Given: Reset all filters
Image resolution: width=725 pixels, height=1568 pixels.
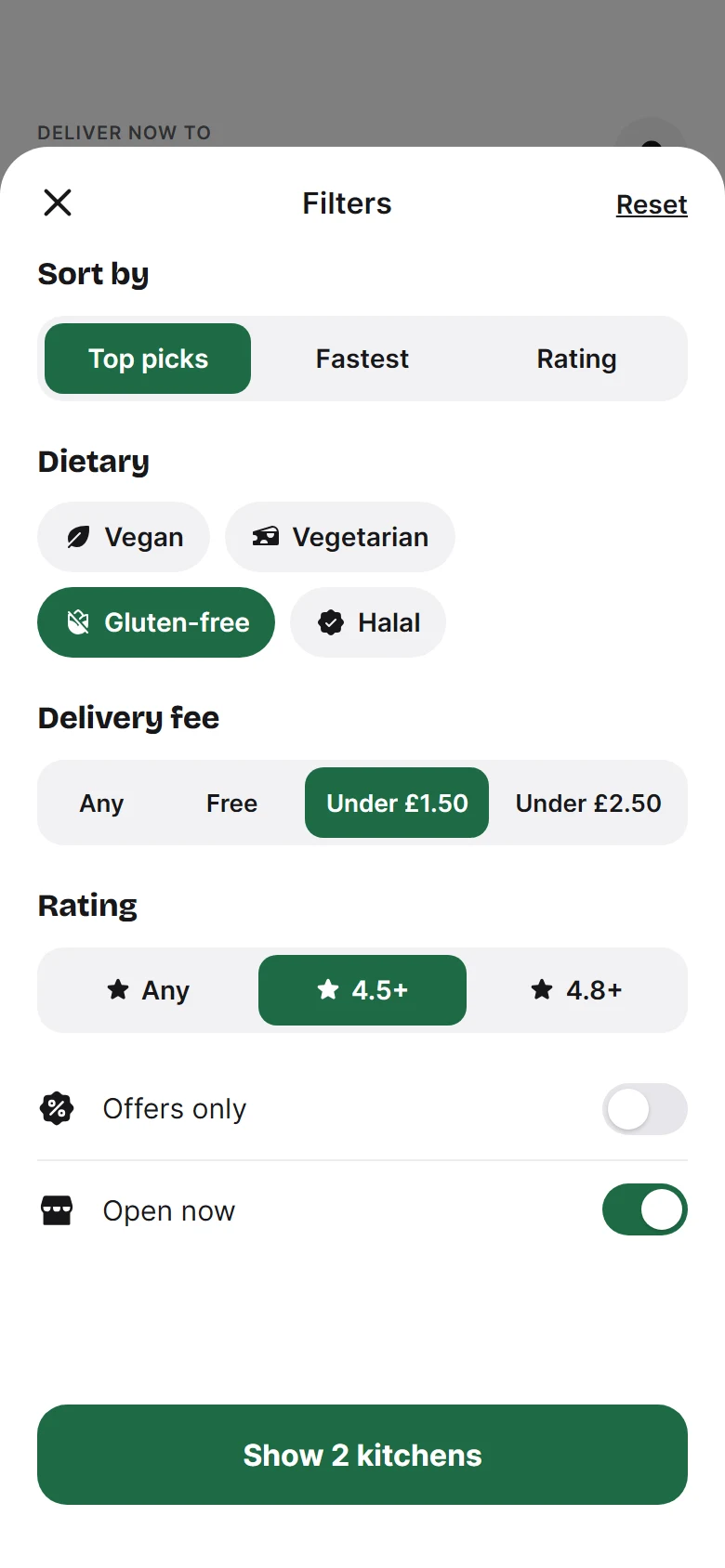Looking at the screenshot, I should pos(652,204).
